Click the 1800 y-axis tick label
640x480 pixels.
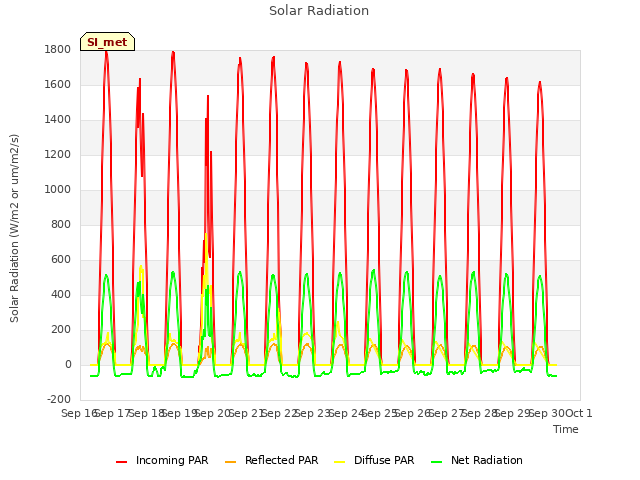click(x=58, y=50)
